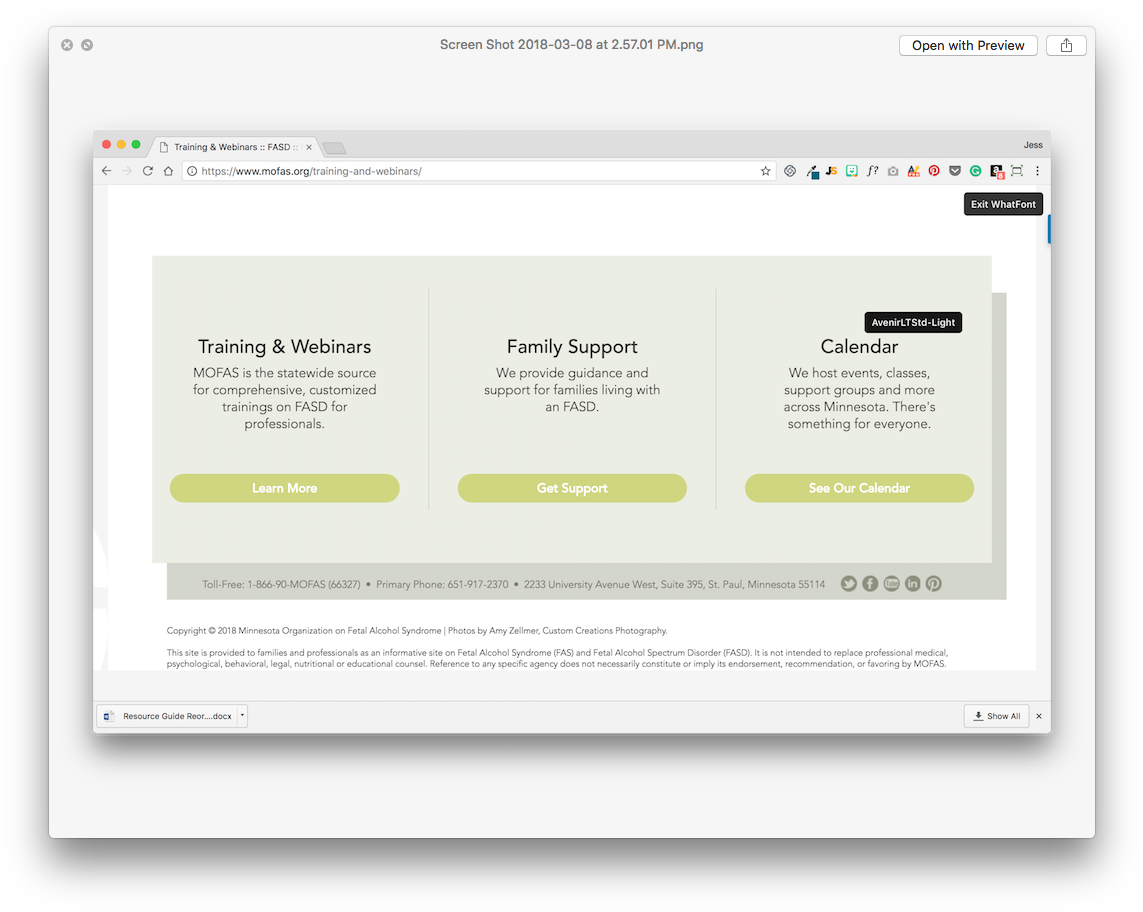The image size is (1143, 912).
Task: Click the Facebook icon in the footer
Action: [x=870, y=583]
